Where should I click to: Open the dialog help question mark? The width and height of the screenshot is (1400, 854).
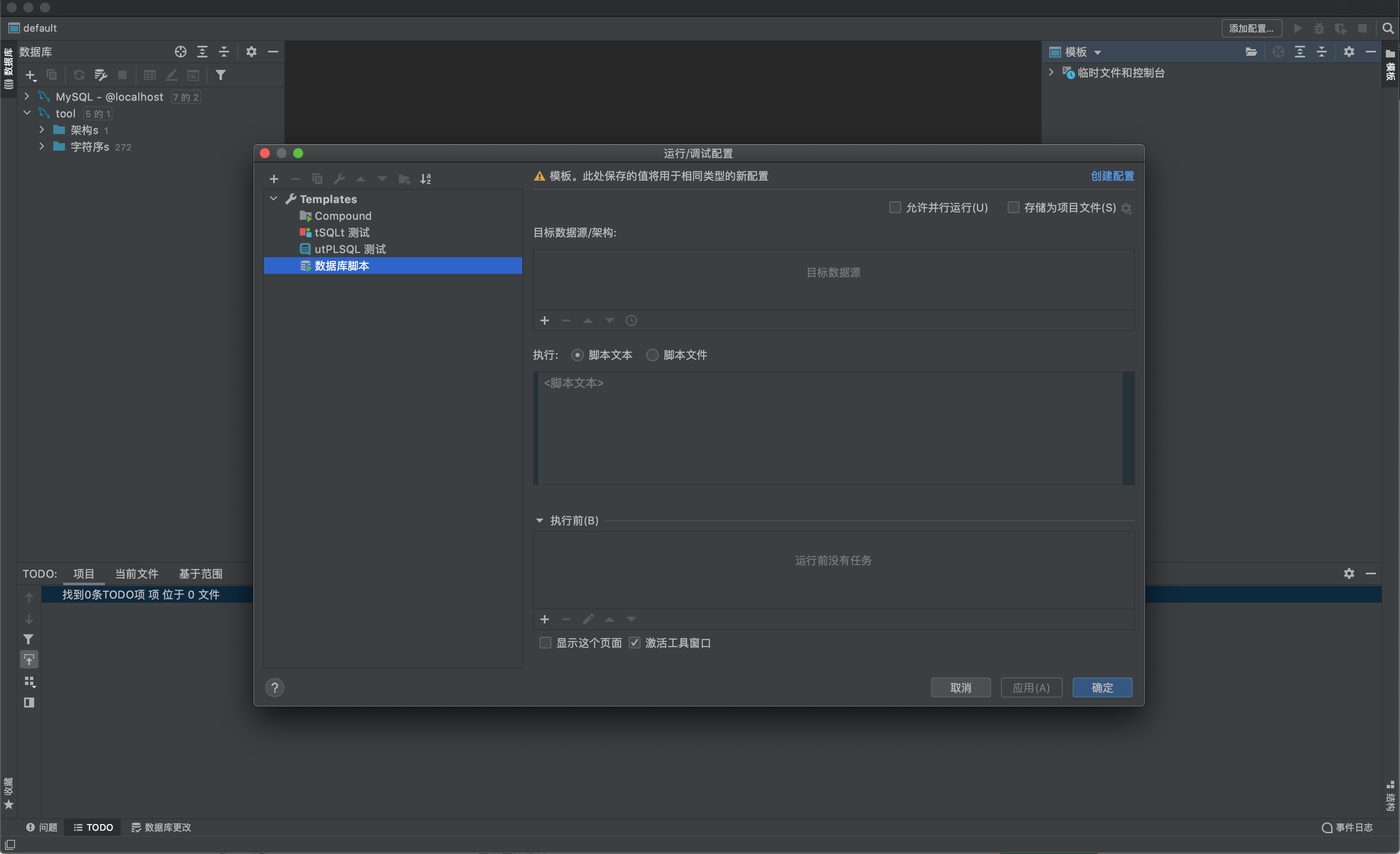click(x=274, y=688)
